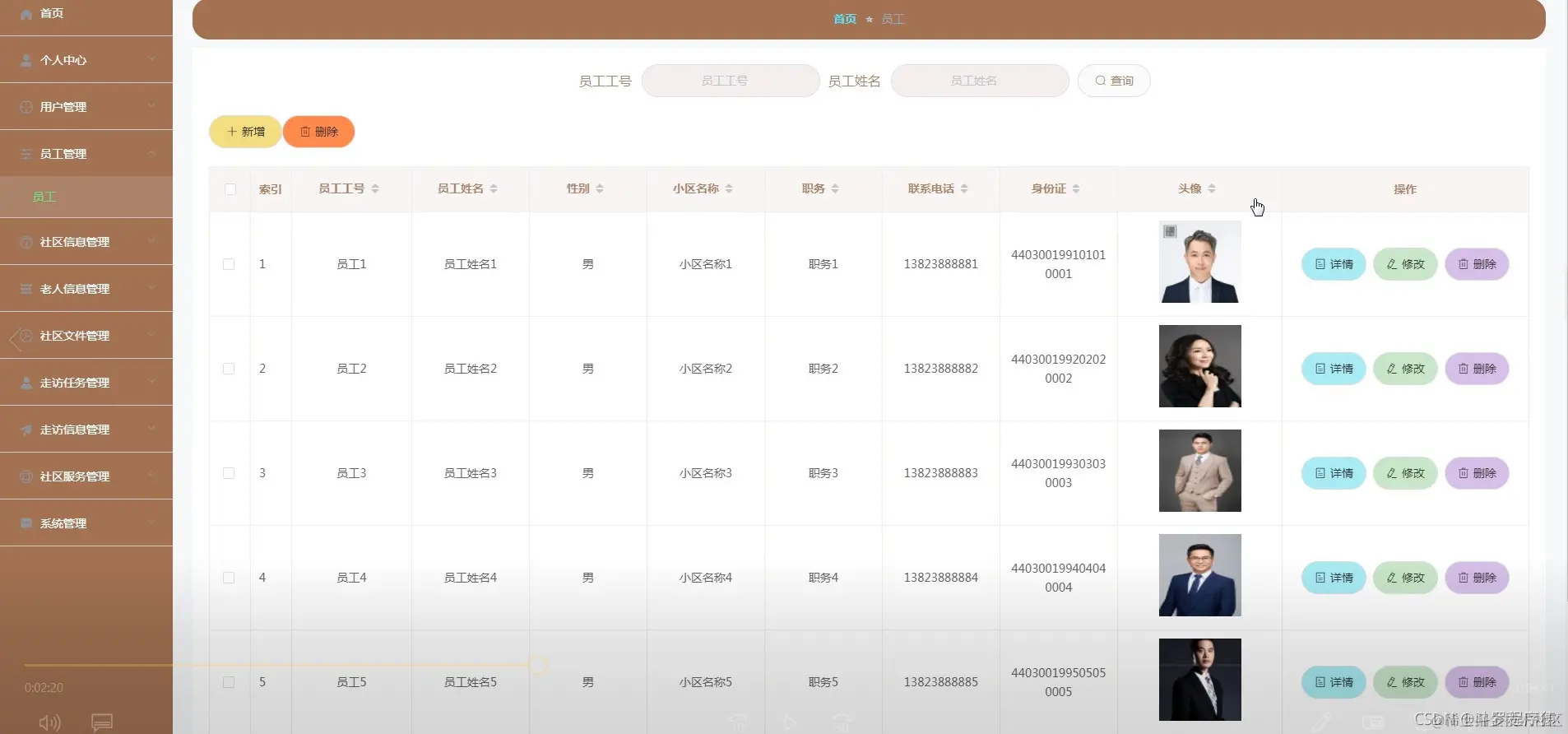Viewport: 1568px width, 734px height.
Task: Check the checkbox for 员工4 row
Action: click(229, 578)
